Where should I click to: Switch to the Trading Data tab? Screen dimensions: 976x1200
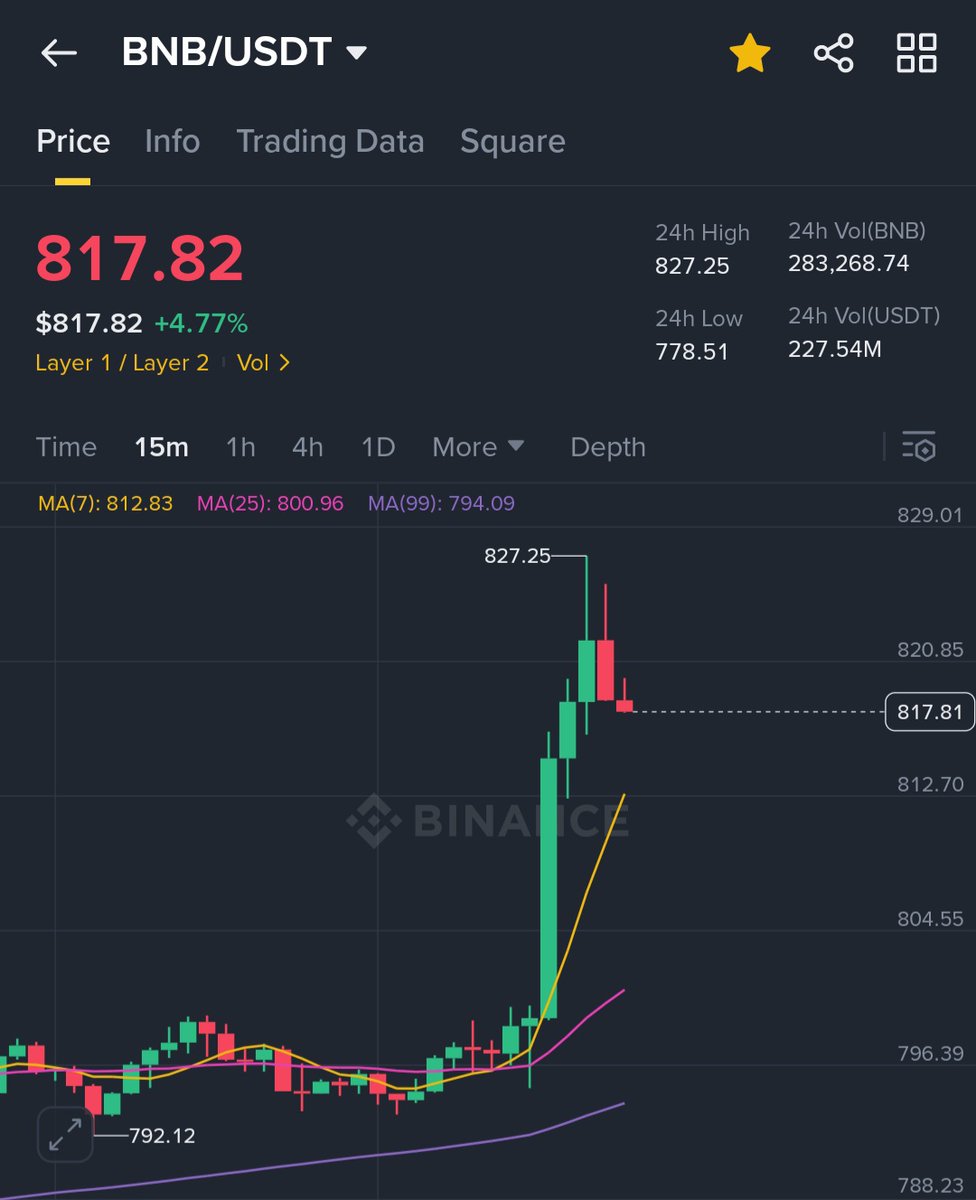(330, 142)
